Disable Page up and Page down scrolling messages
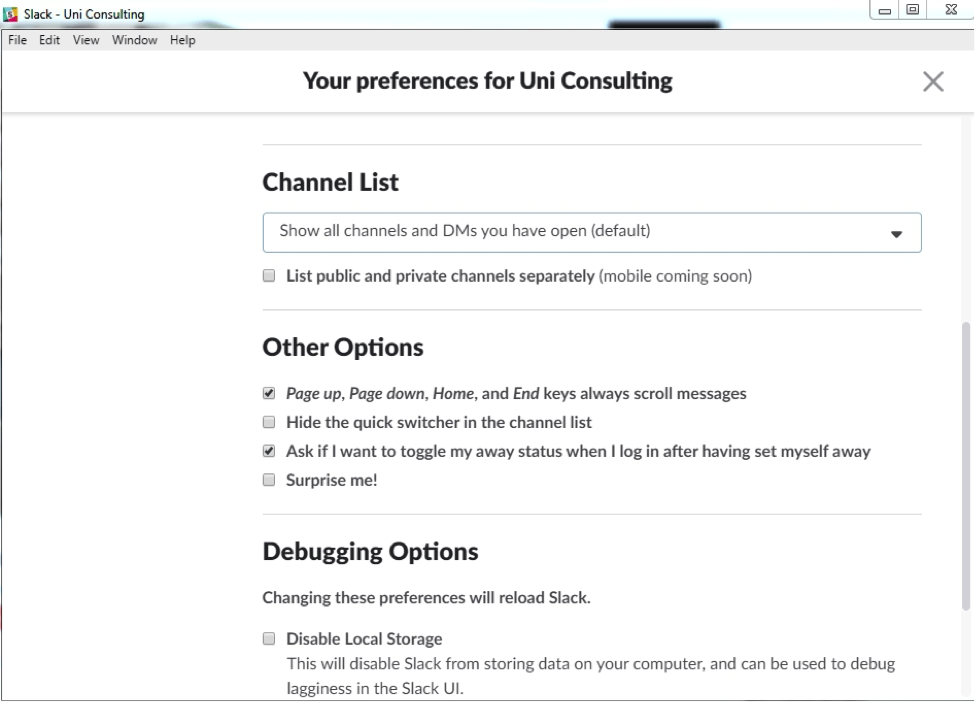This screenshot has width=975, height=702. (268, 393)
